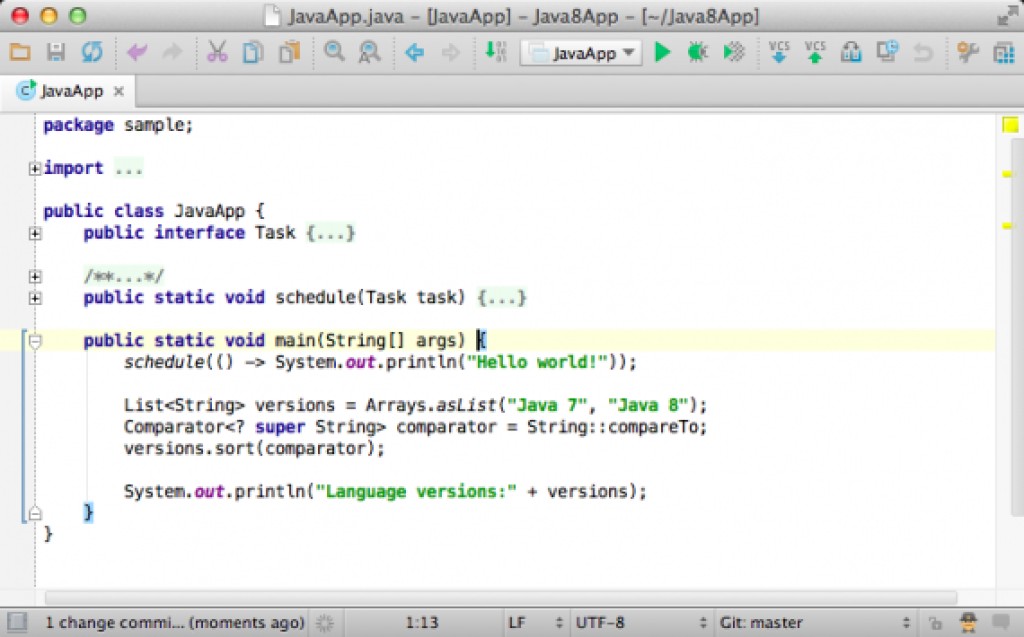
Task: Open the notifications balloon icon in status bar
Action: [x=1000, y=622]
